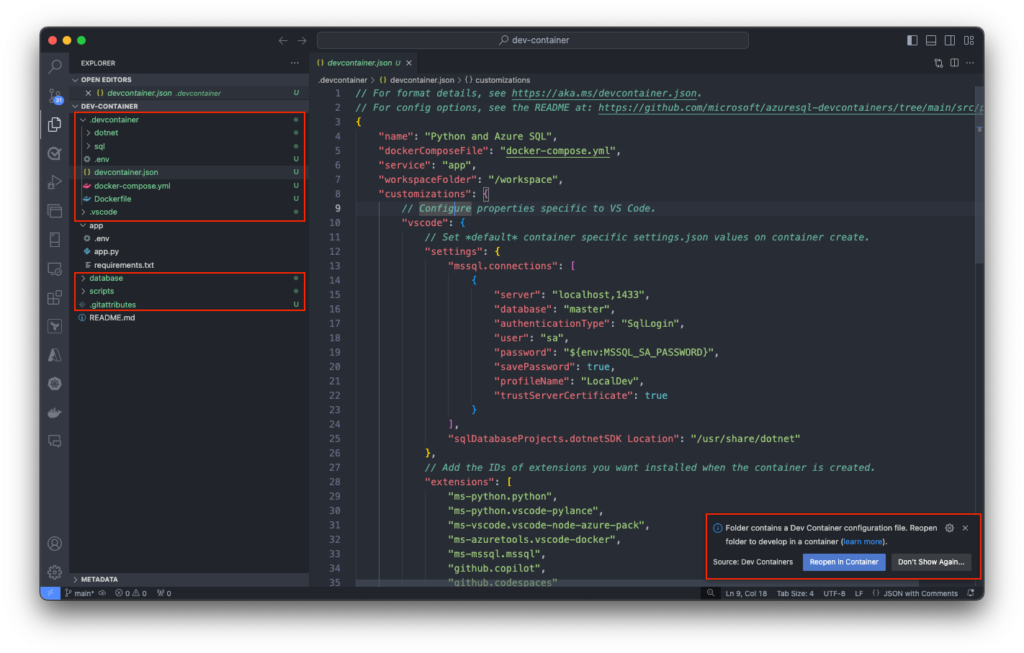
Task: Collapse the .devcontainer folder
Action: tap(113, 119)
